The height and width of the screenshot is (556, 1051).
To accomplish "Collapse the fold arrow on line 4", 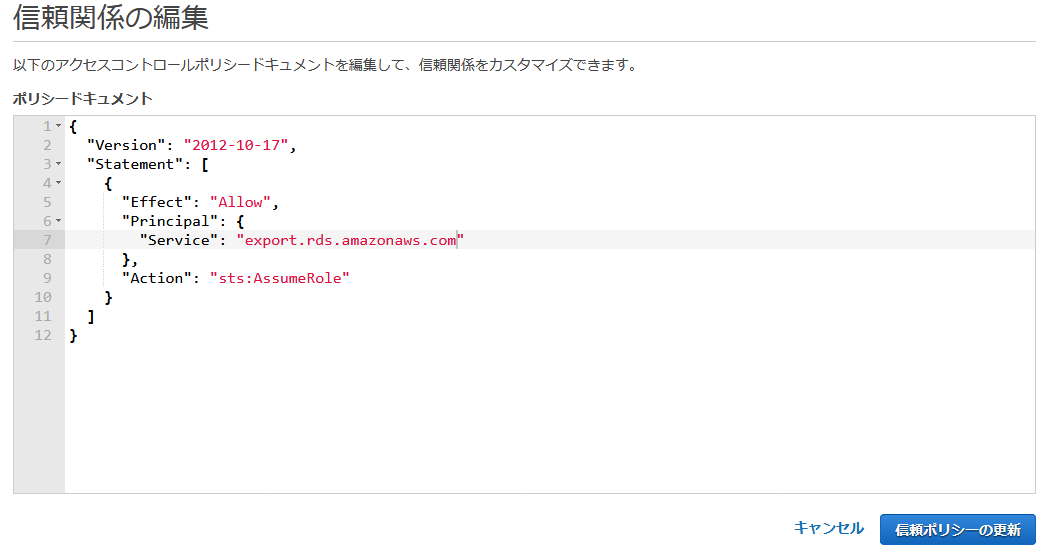I will point(59,183).
